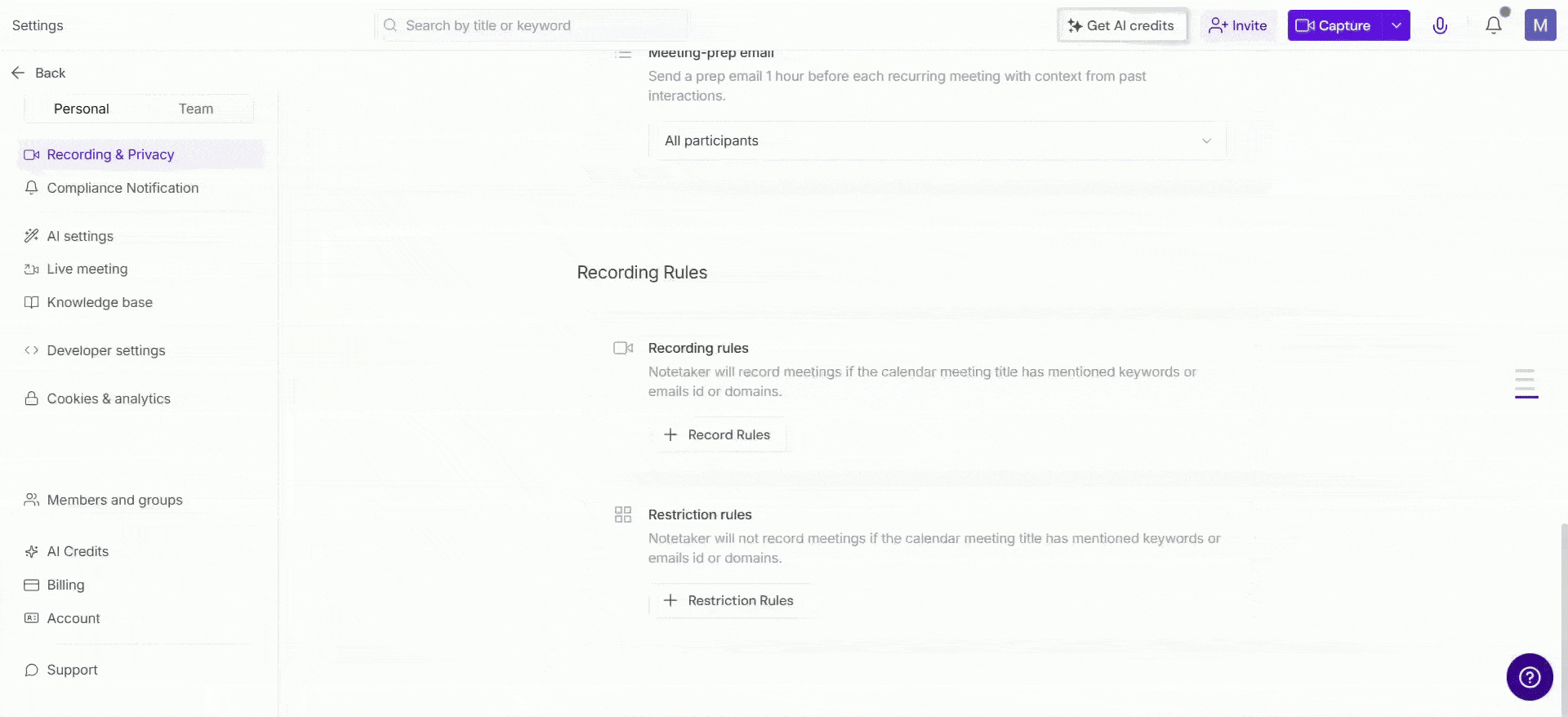Image resolution: width=1568 pixels, height=717 pixels.
Task: Click the Recording rules camera icon
Action: (623, 348)
